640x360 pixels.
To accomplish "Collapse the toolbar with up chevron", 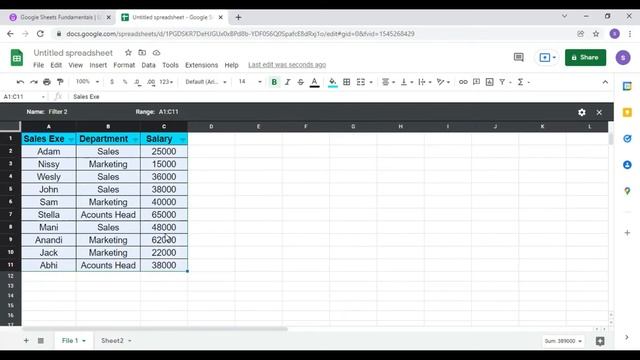I will point(605,82).
